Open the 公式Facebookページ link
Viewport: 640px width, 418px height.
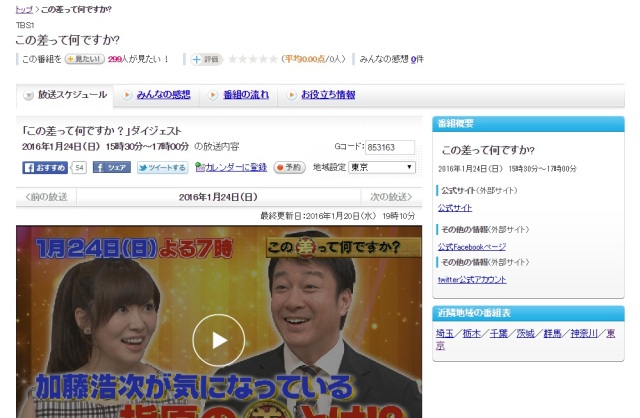pyautogui.click(x=472, y=246)
